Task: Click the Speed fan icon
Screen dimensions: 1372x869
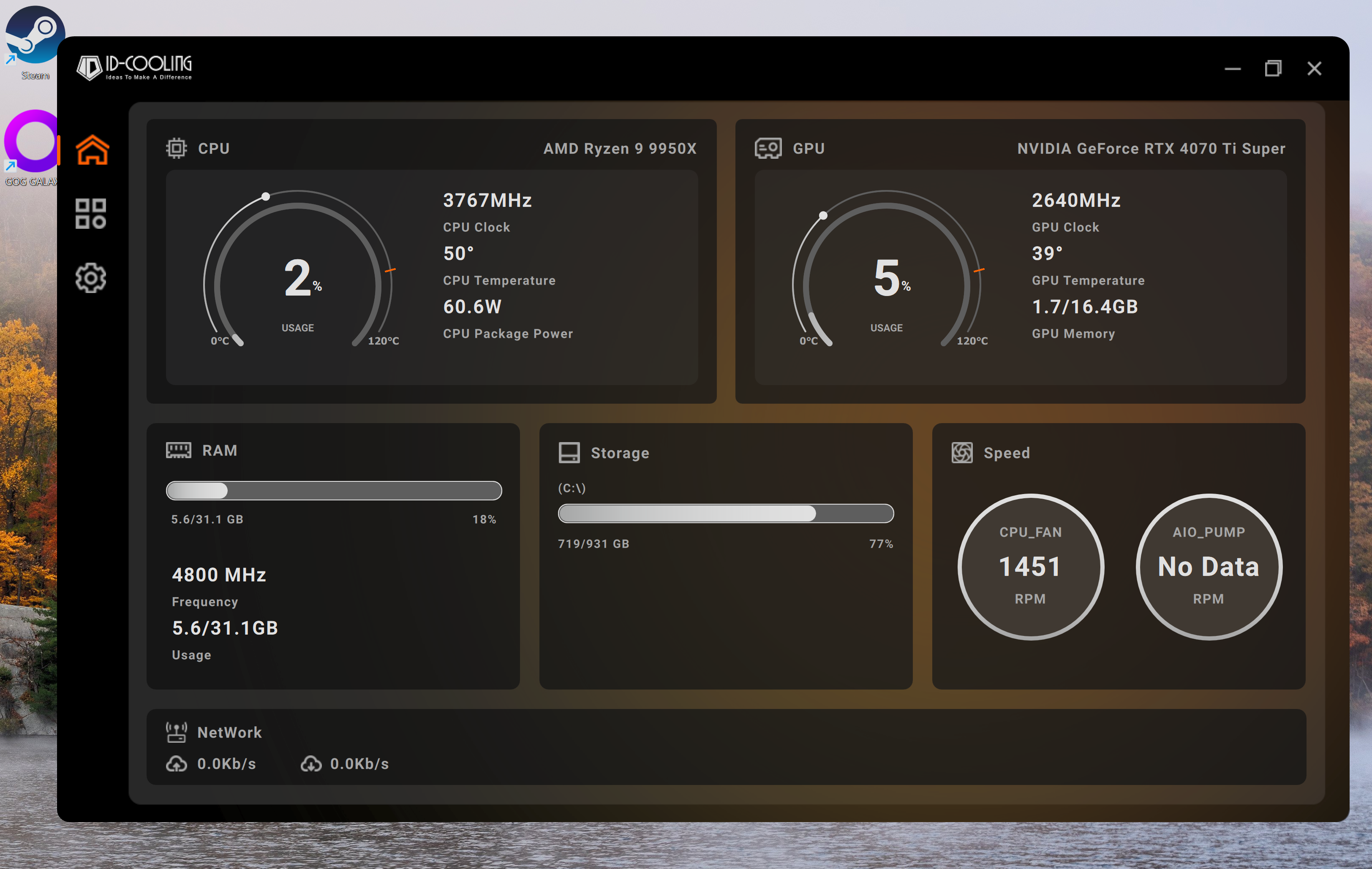Action: 962,453
